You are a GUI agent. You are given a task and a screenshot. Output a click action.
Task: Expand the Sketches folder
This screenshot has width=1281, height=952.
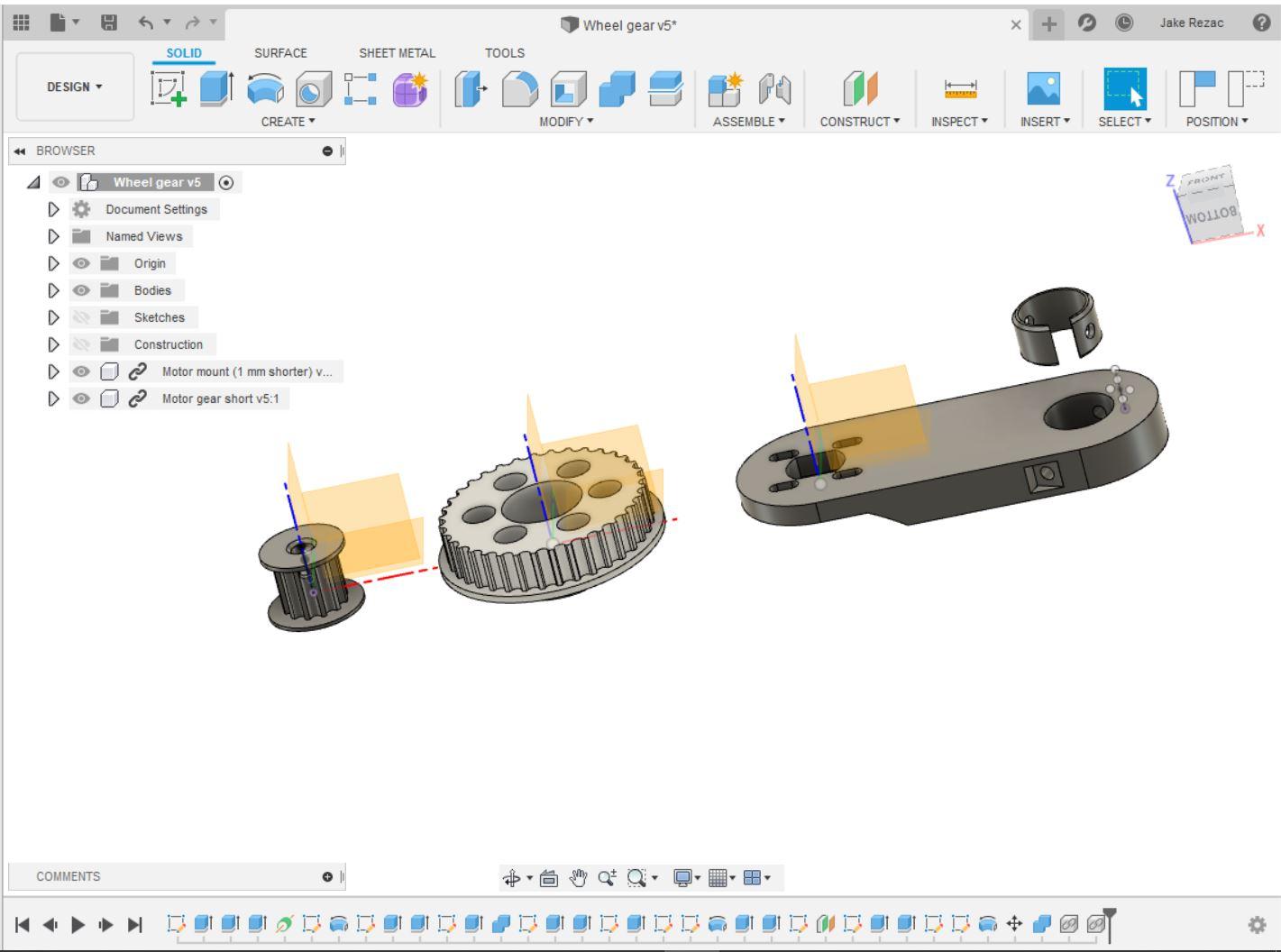pos(53,317)
